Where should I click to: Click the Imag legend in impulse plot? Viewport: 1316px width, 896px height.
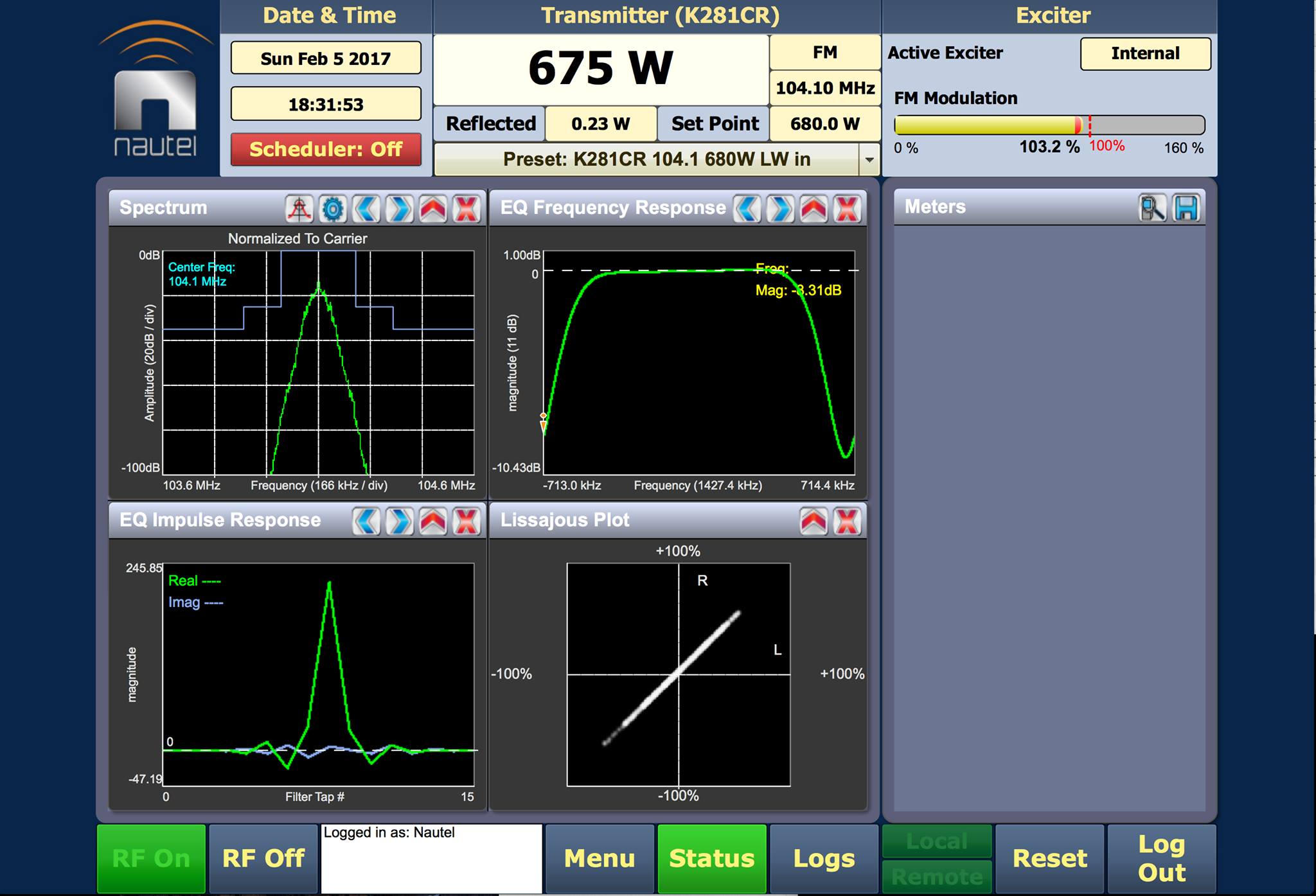195,602
